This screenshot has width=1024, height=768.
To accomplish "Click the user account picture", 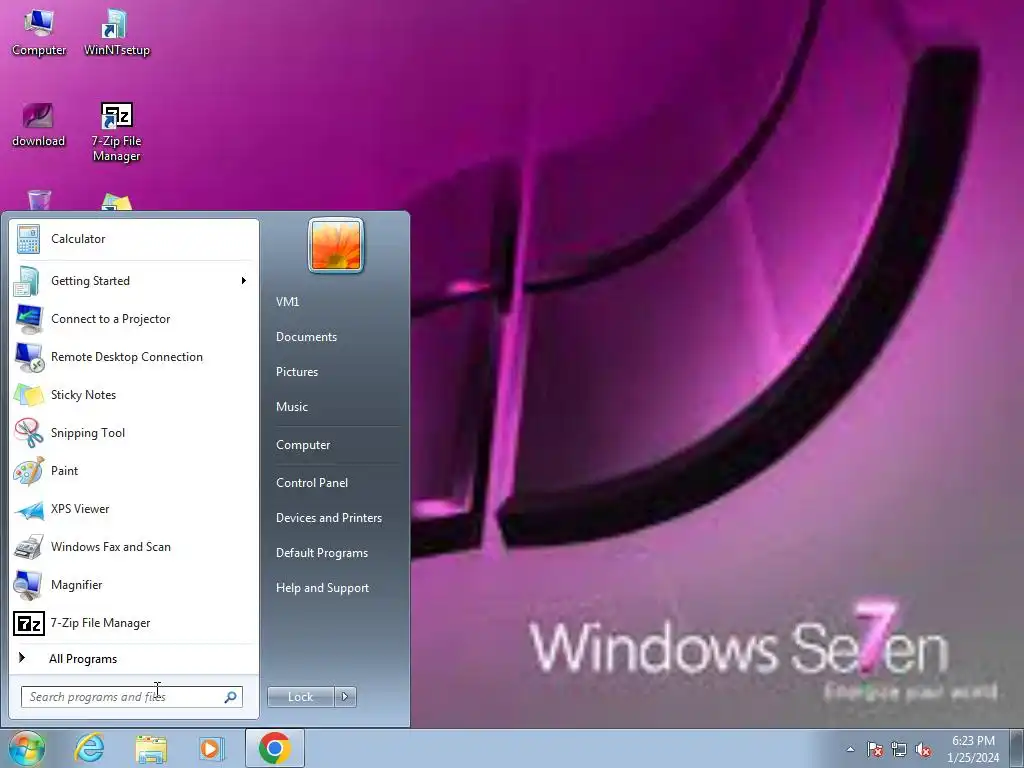I will (x=336, y=246).
